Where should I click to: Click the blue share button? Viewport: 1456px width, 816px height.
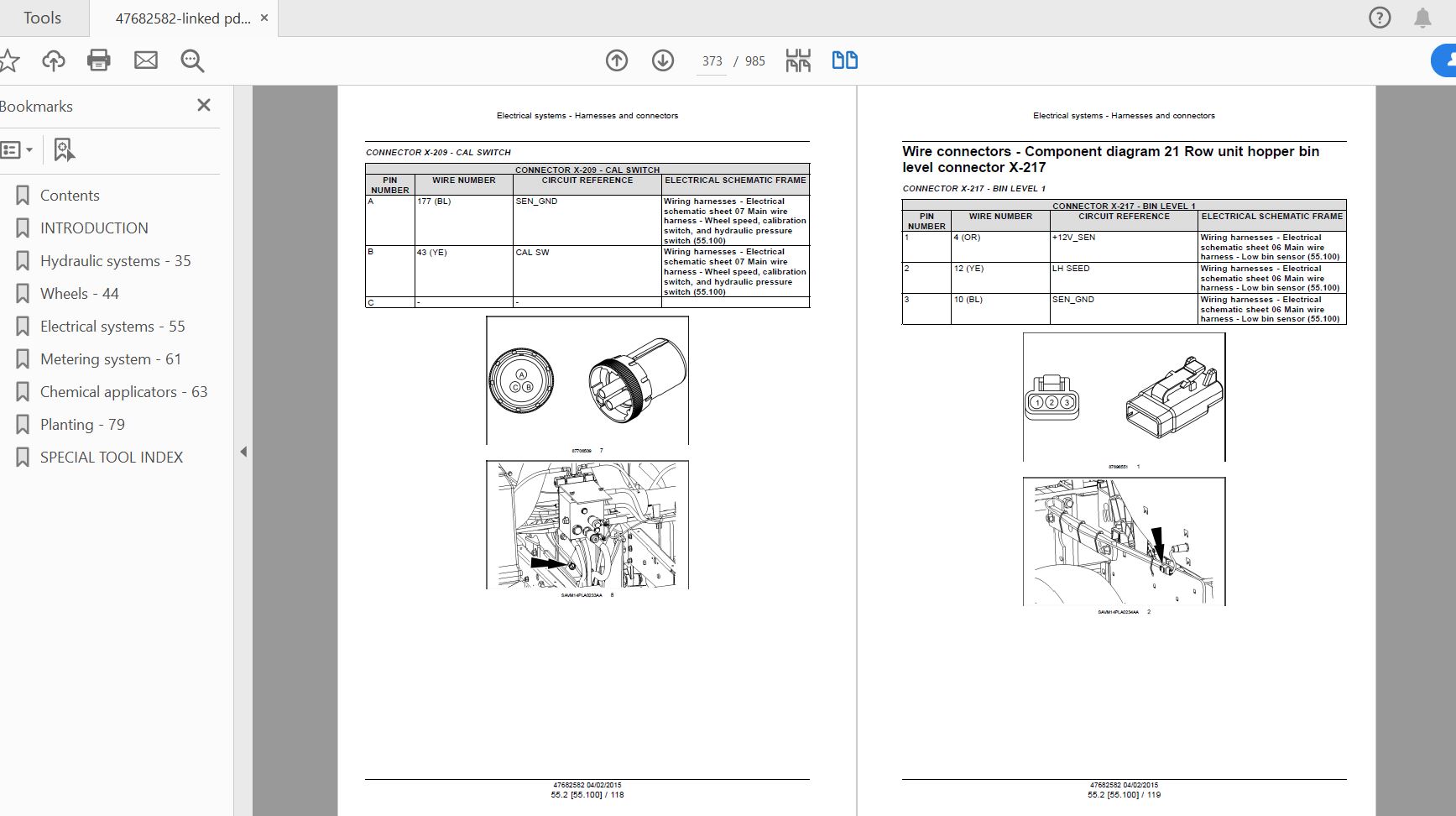pyautogui.click(x=1443, y=60)
